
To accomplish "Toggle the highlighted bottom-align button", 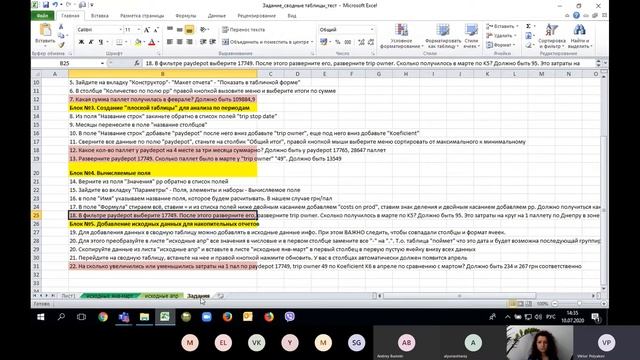I will point(189,30).
